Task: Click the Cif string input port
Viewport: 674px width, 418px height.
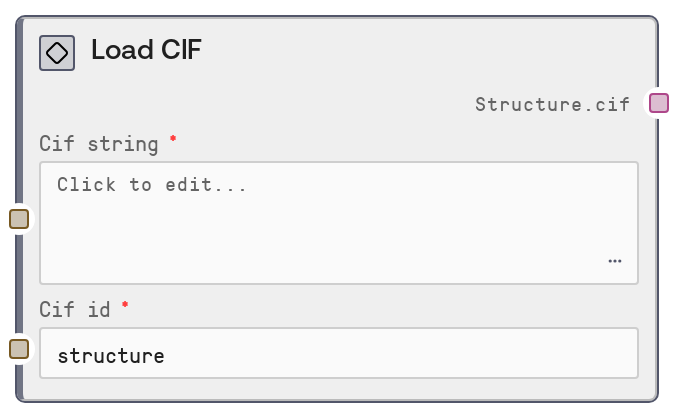Action: [x=19, y=219]
